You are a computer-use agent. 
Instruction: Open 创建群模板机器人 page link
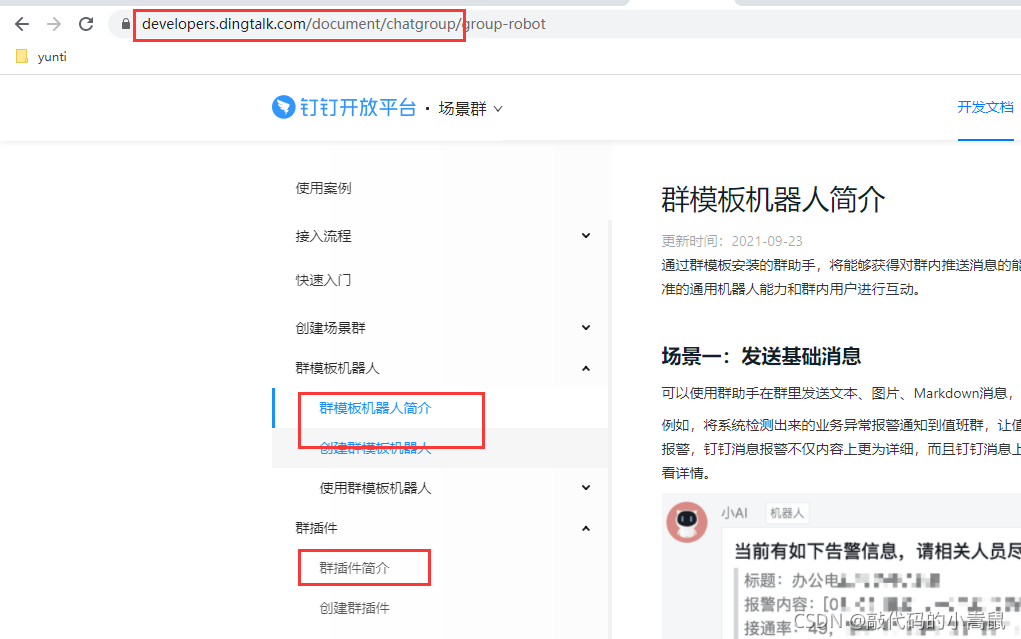click(x=376, y=448)
